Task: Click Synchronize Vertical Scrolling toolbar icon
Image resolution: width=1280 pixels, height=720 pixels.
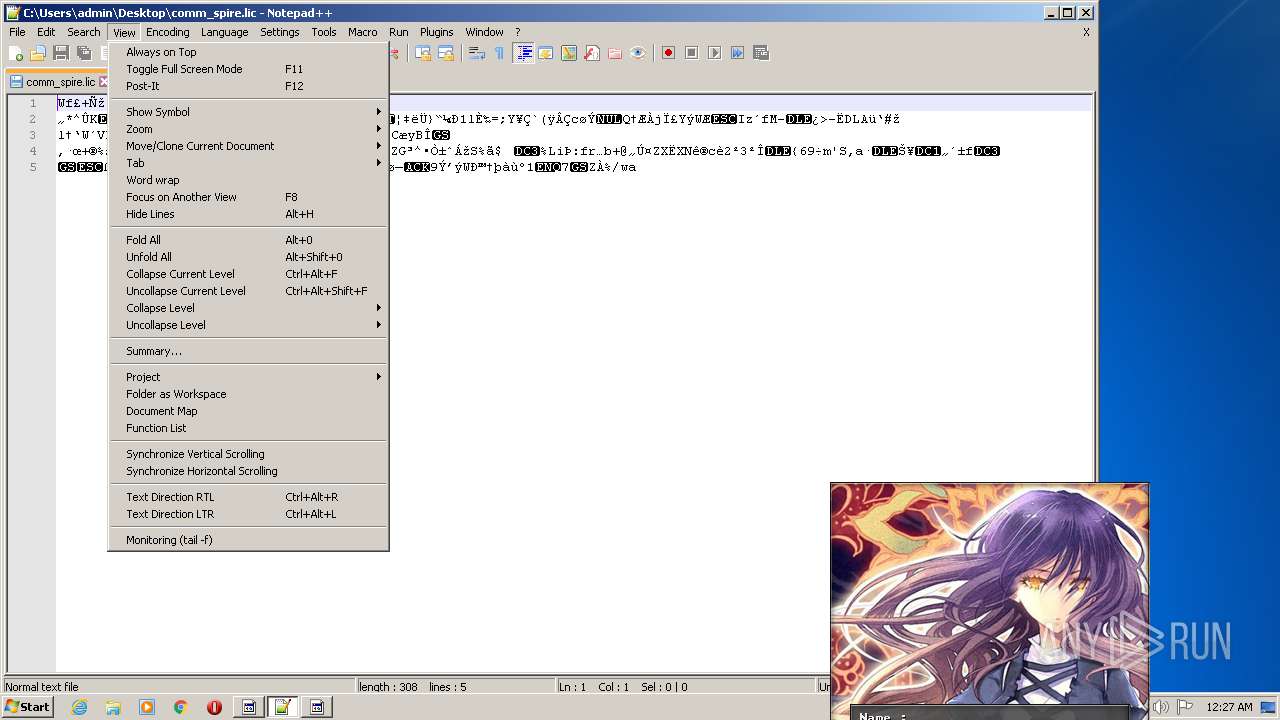Action: [x=423, y=53]
